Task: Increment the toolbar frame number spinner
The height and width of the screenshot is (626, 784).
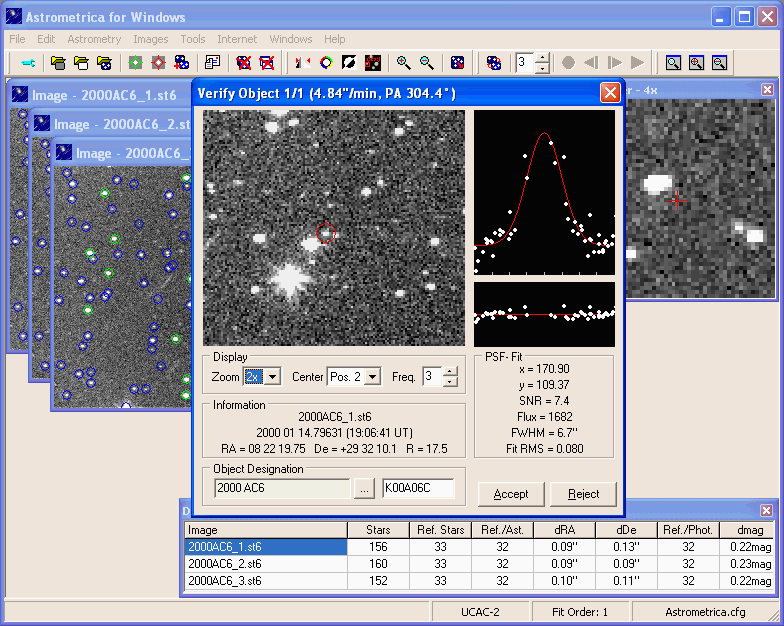Action: [542, 57]
